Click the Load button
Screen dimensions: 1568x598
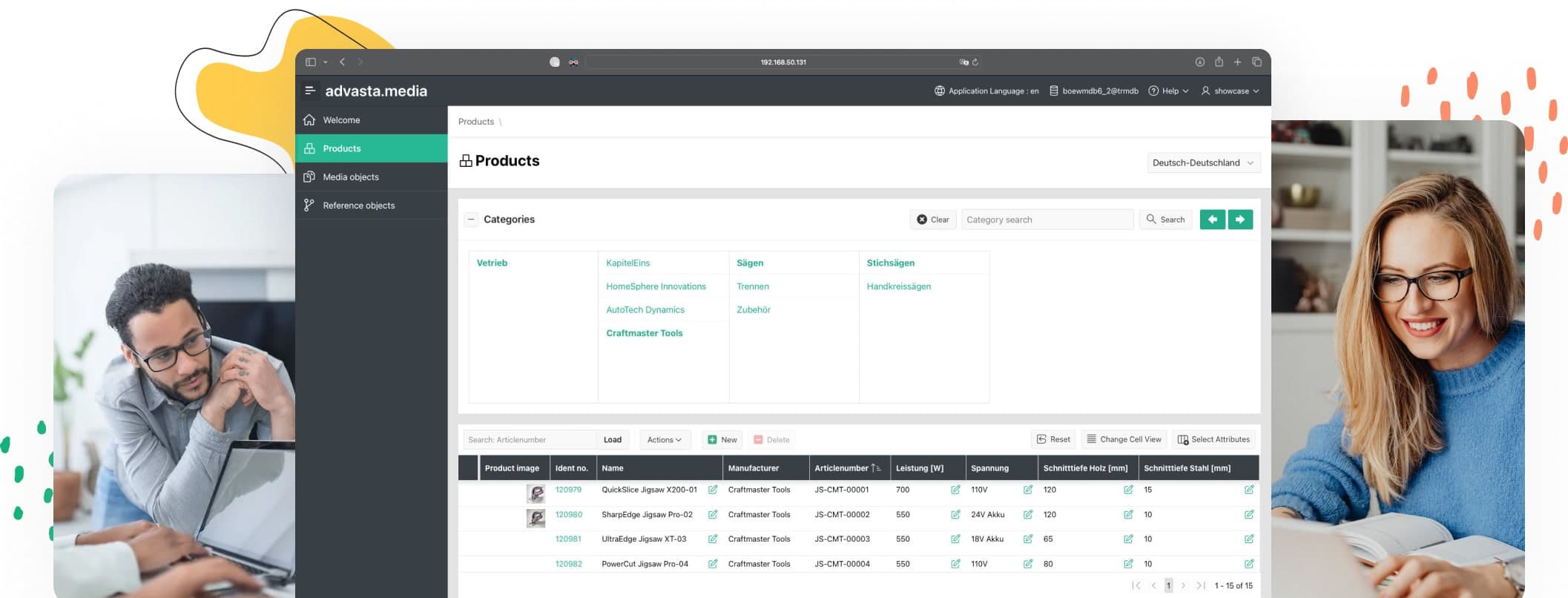(613, 440)
